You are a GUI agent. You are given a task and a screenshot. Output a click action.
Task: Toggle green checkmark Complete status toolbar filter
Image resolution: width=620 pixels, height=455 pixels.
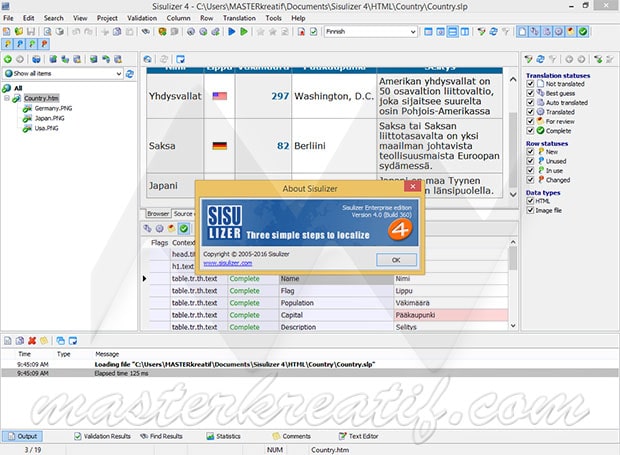(583, 32)
